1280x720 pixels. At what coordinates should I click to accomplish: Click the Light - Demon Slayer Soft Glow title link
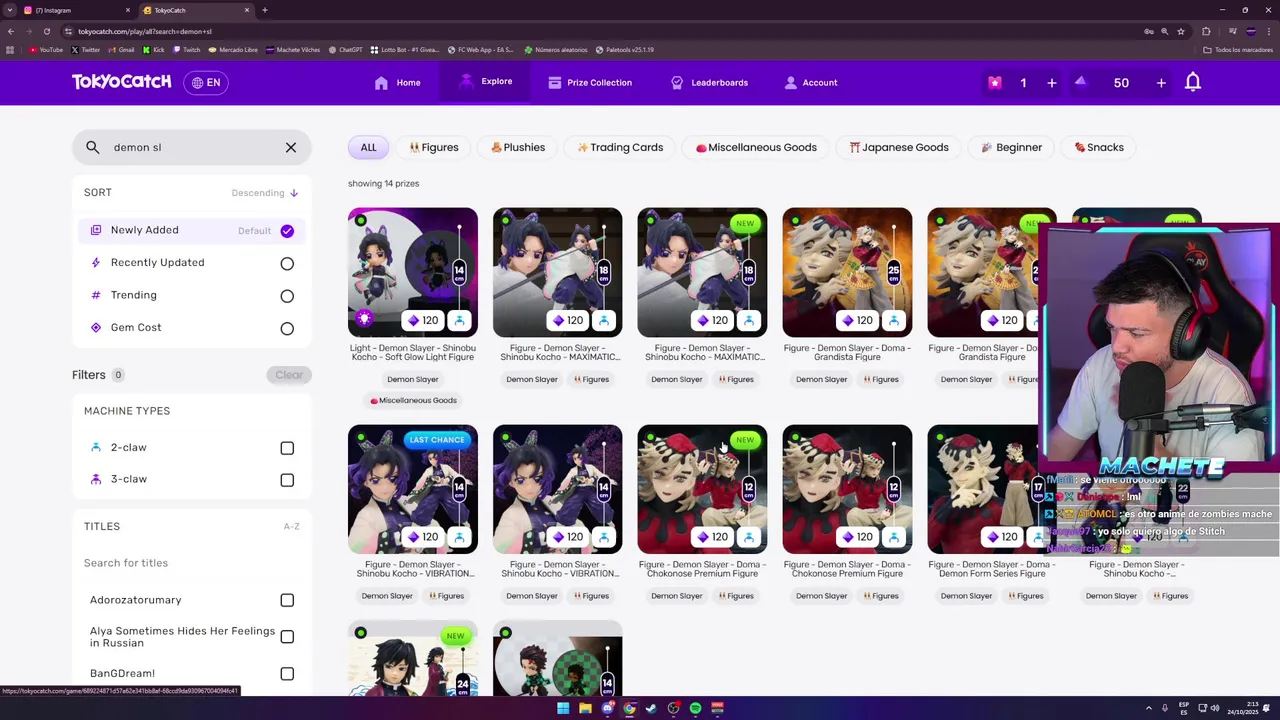pyautogui.click(x=413, y=352)
